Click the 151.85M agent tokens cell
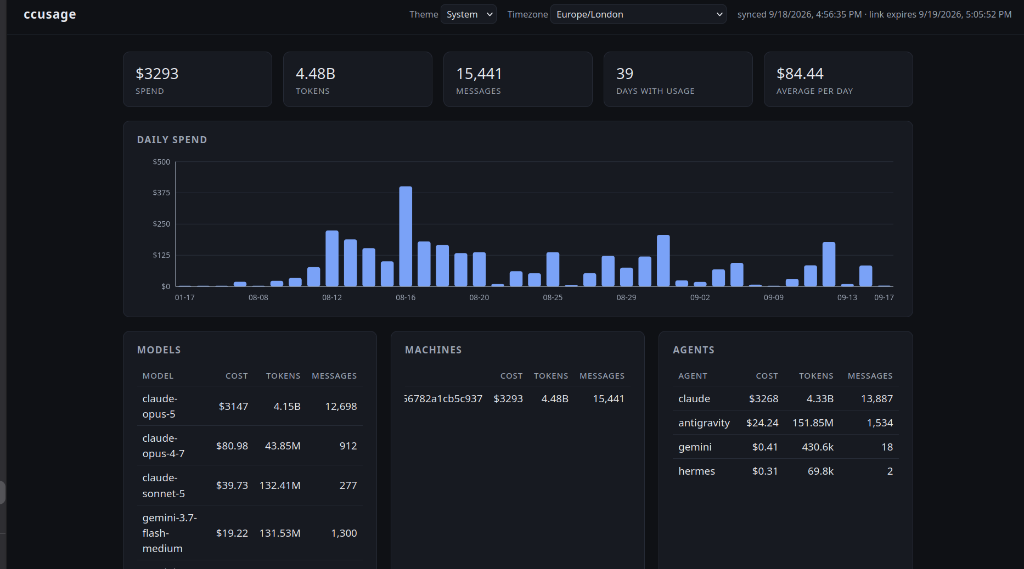This screenshot has width=1024, height=569. [812, 423]
